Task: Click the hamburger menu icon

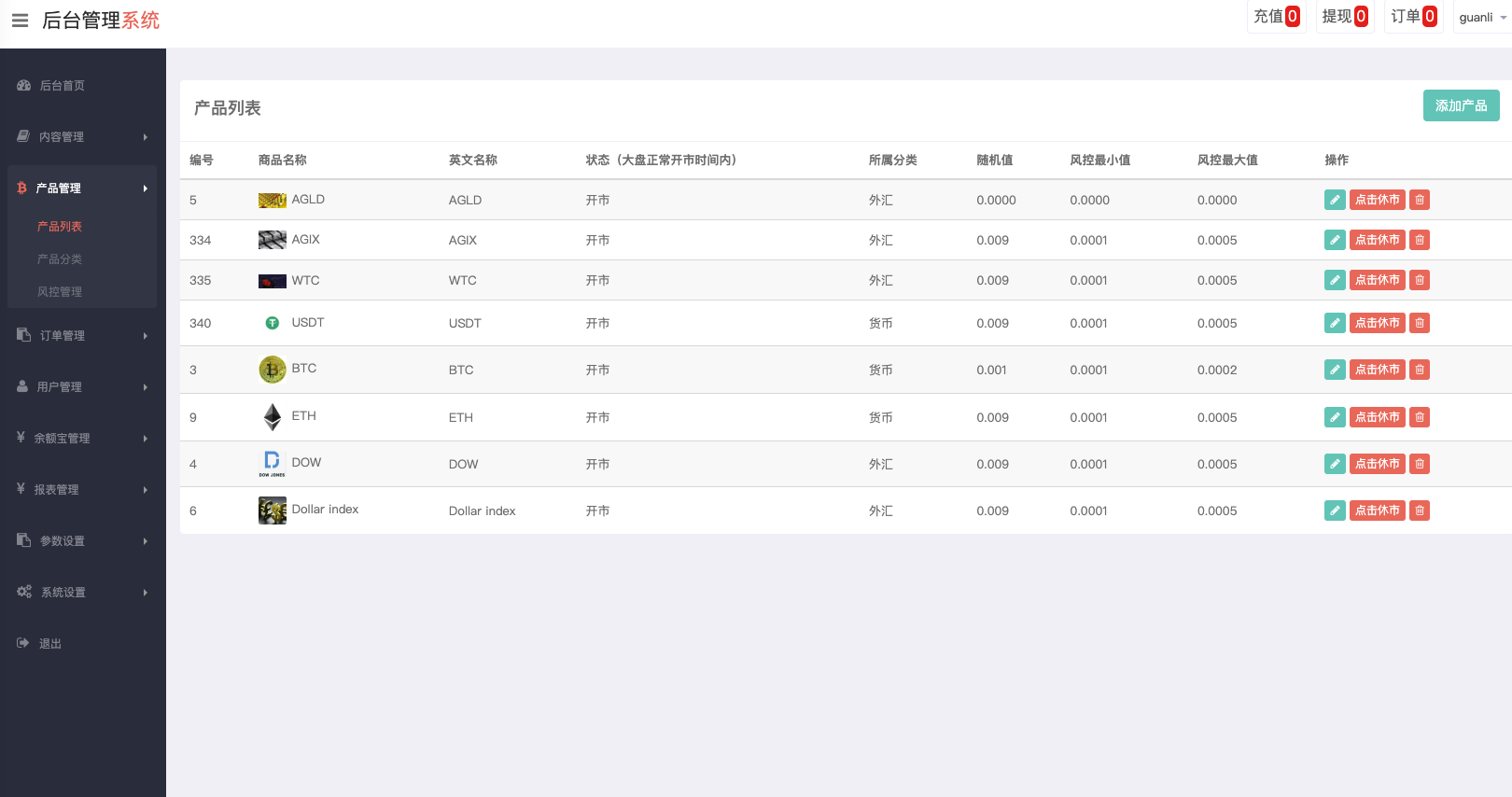Action: tap(20, 21)
